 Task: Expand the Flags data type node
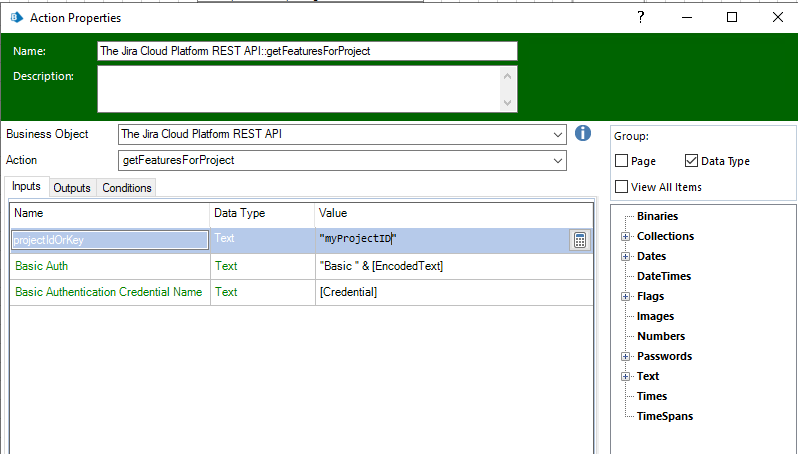(625, 297)
